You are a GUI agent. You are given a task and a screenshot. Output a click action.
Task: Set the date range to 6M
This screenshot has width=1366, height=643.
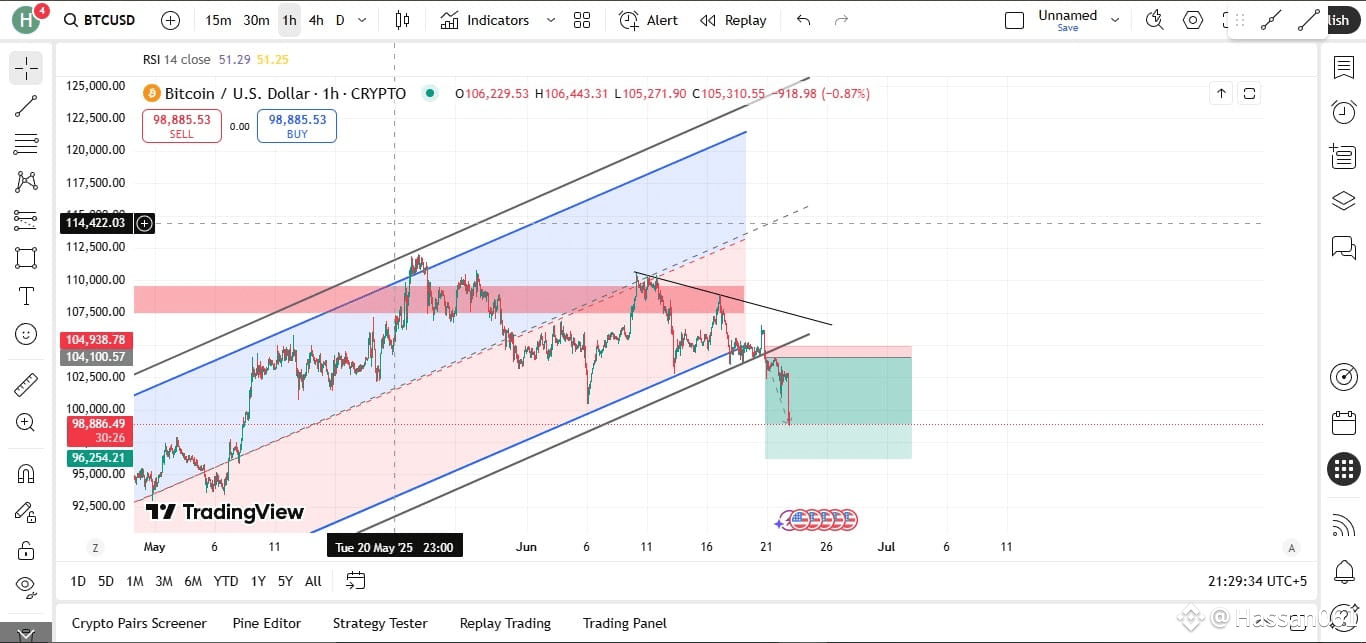click(x=193, y=581)
